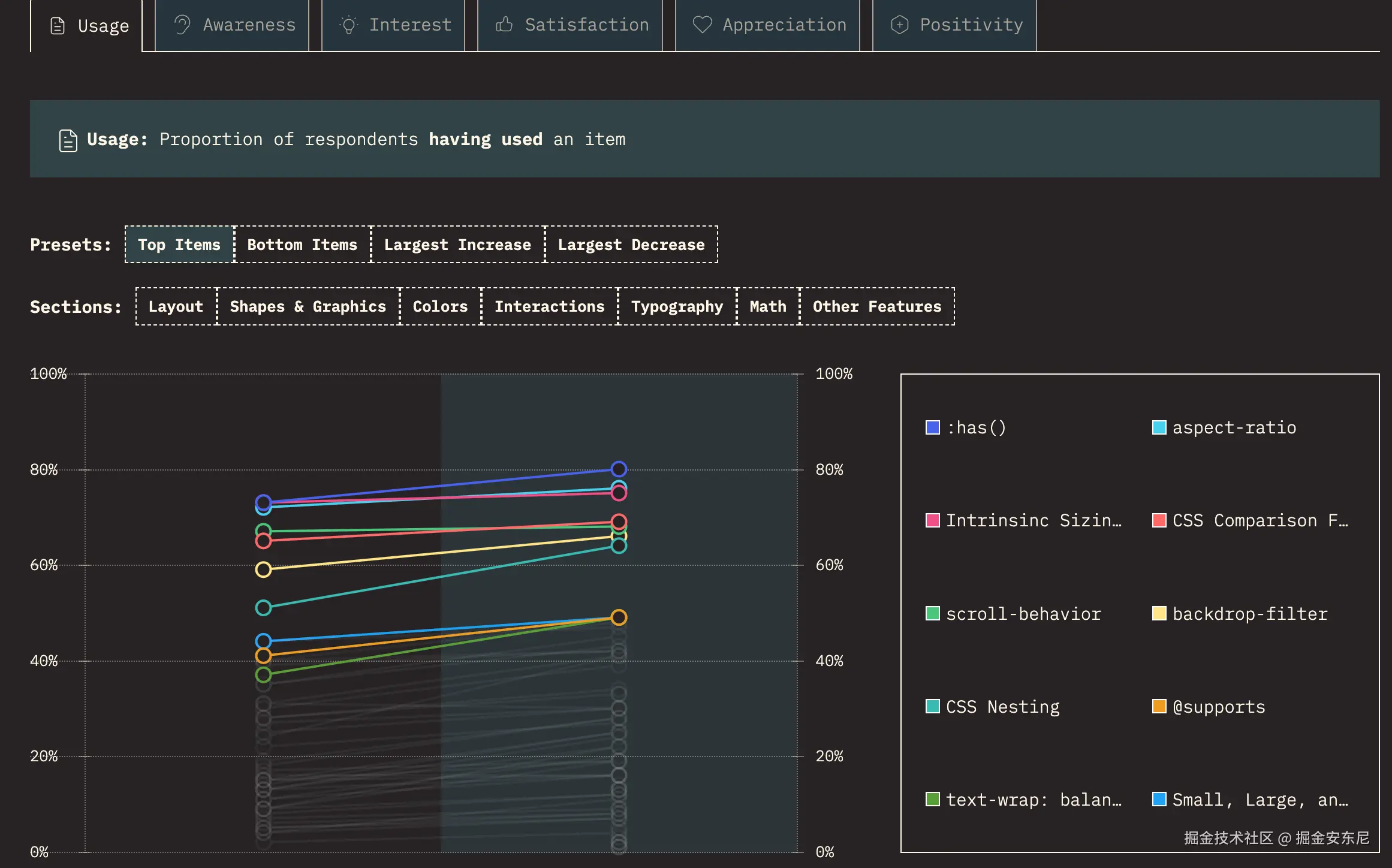Viewport: 1392px width, 868px height.
Task: Show the Typography section items
Action: [677, 306]
